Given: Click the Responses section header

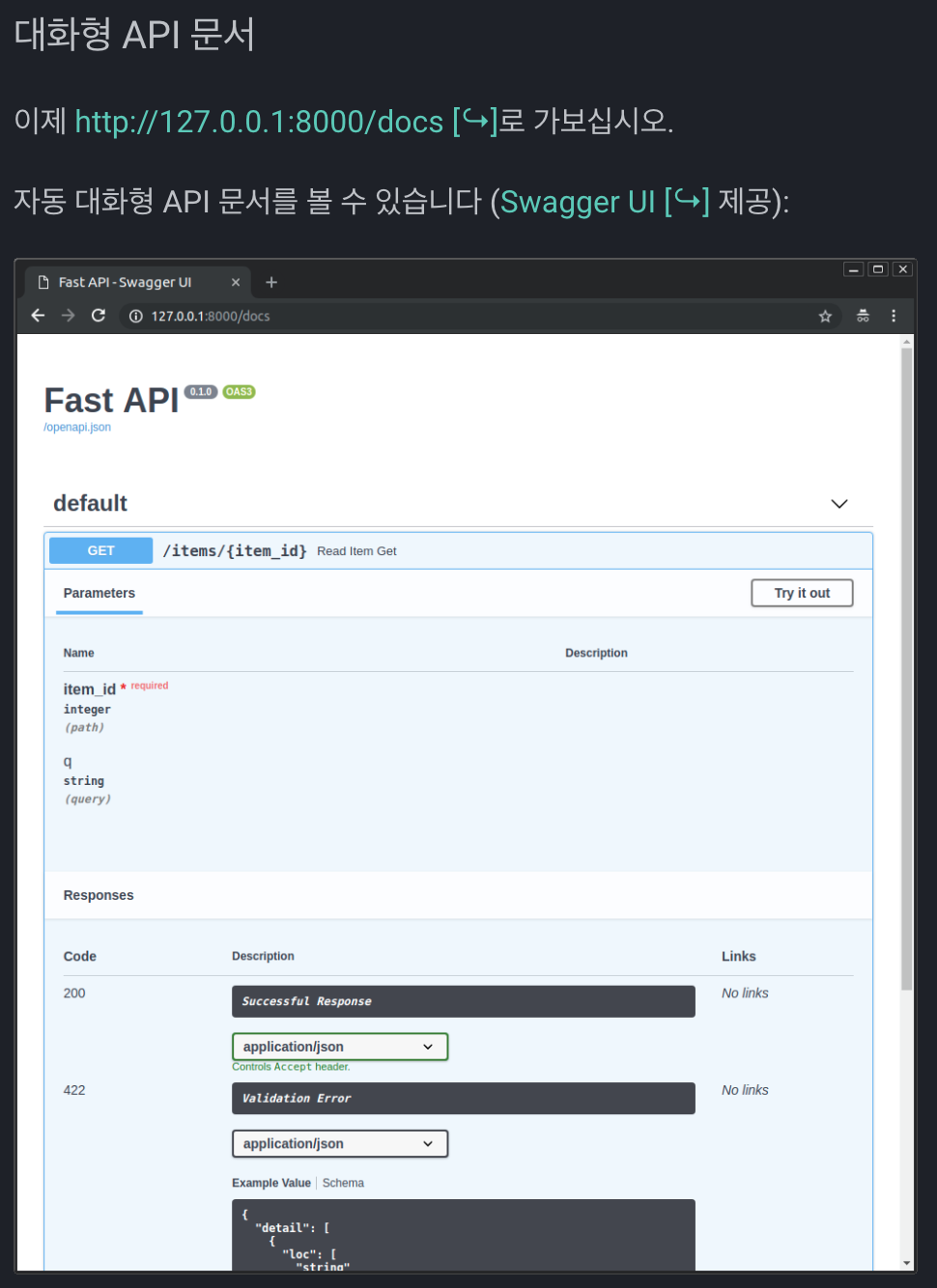Looking at the screenshot, I should (99, 895).
